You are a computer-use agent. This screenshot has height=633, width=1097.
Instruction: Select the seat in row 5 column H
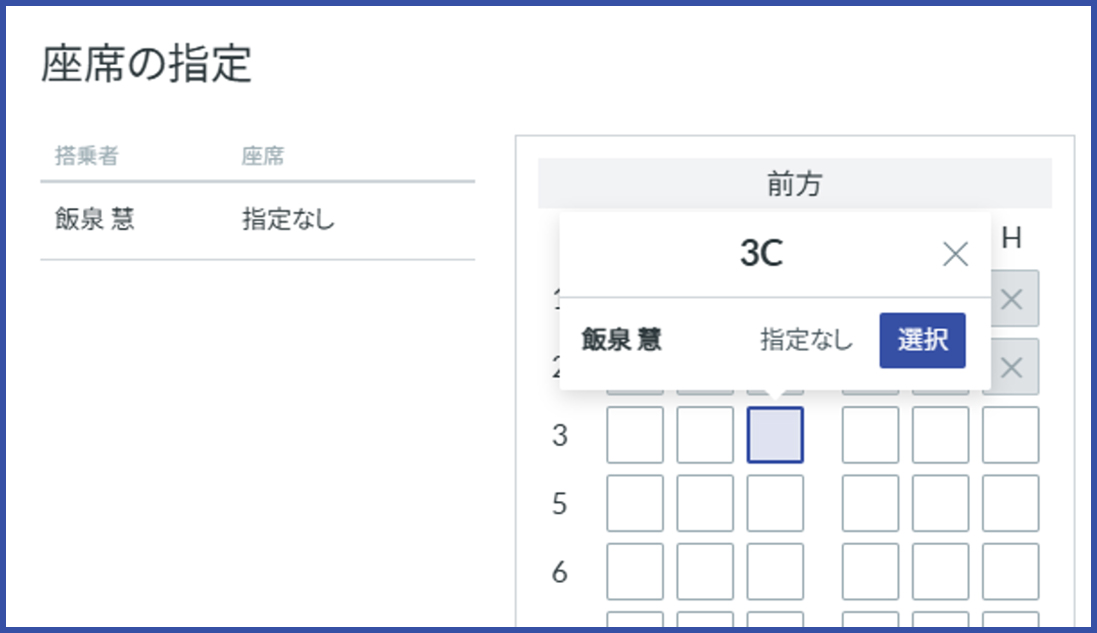[x=1010, y=504]
